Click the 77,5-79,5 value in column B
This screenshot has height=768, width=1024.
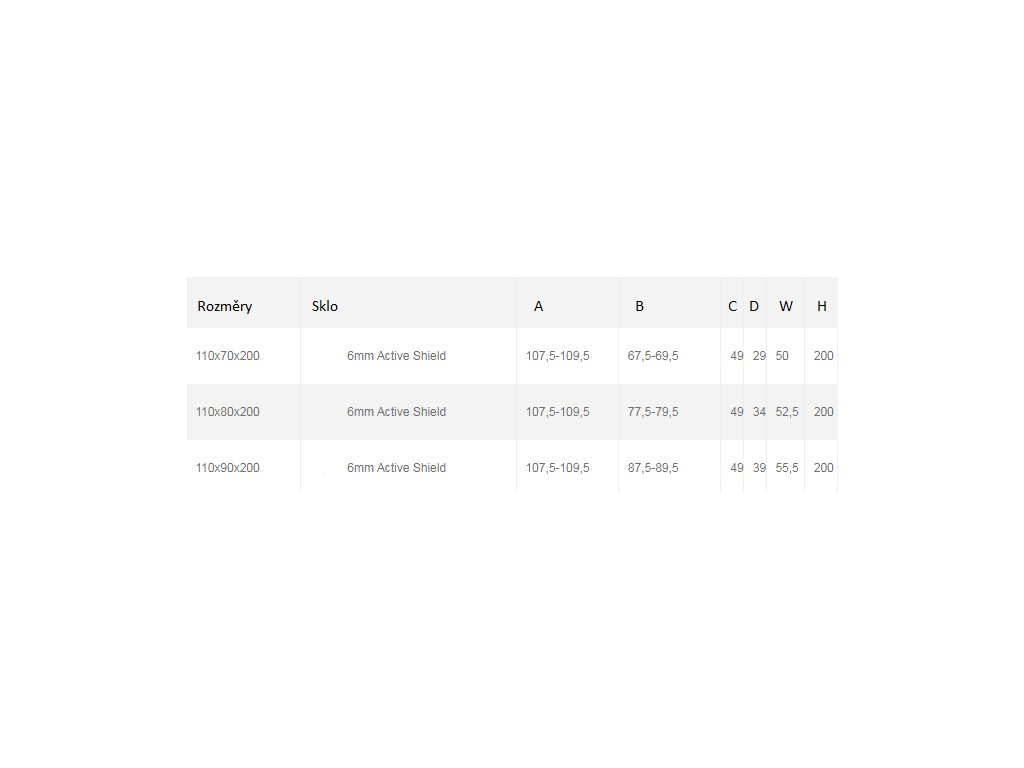point(653,412)
